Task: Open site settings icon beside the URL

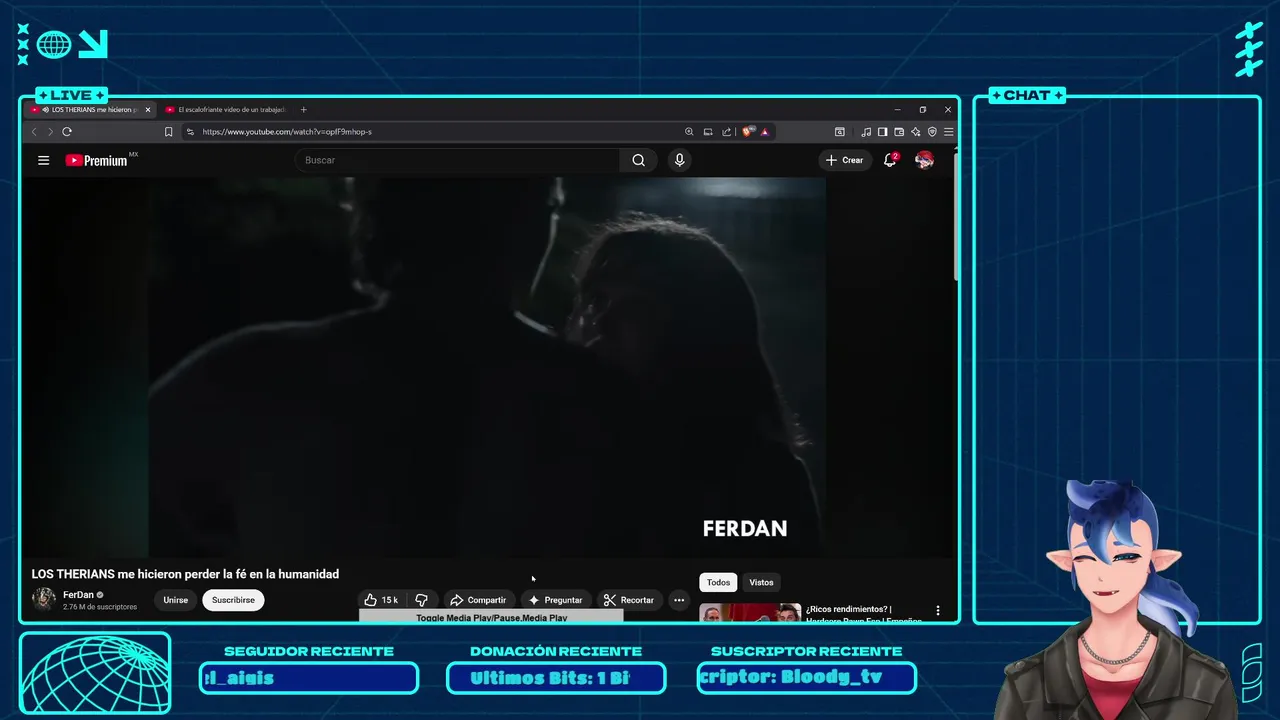Action: point(190,132)
